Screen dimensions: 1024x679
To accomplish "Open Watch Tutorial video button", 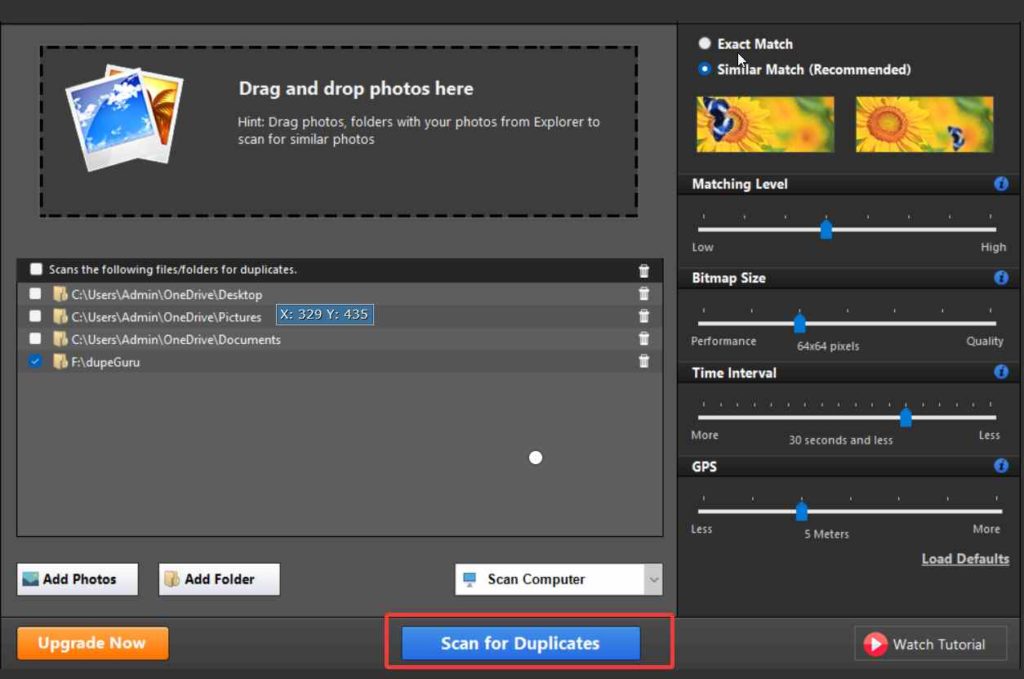I will click(x=931, y=644).
